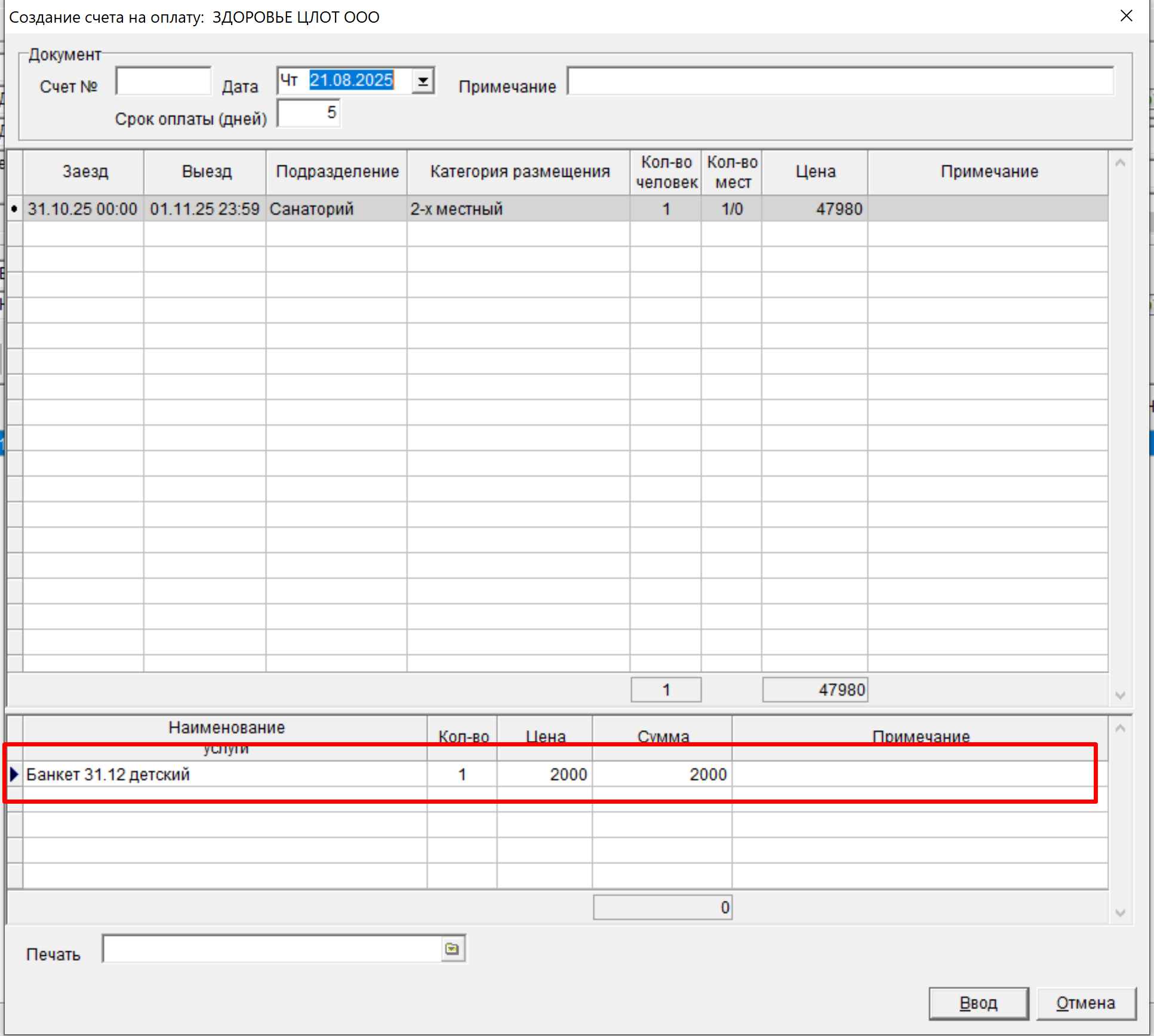Image resolution: width=1154 pixels, height=1036 pixels.
Task: Click the Ввод button
Action: click(x=978, y=1003)
